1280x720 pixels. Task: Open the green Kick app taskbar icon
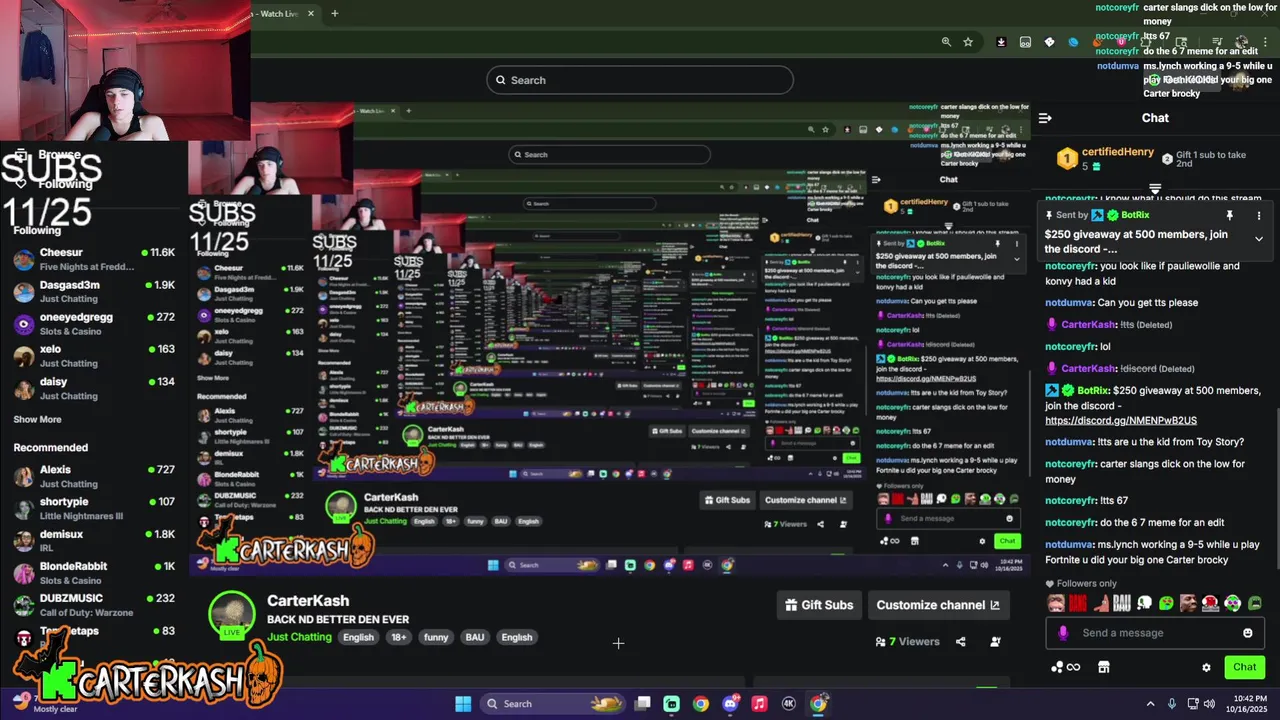tap(672, 704)
